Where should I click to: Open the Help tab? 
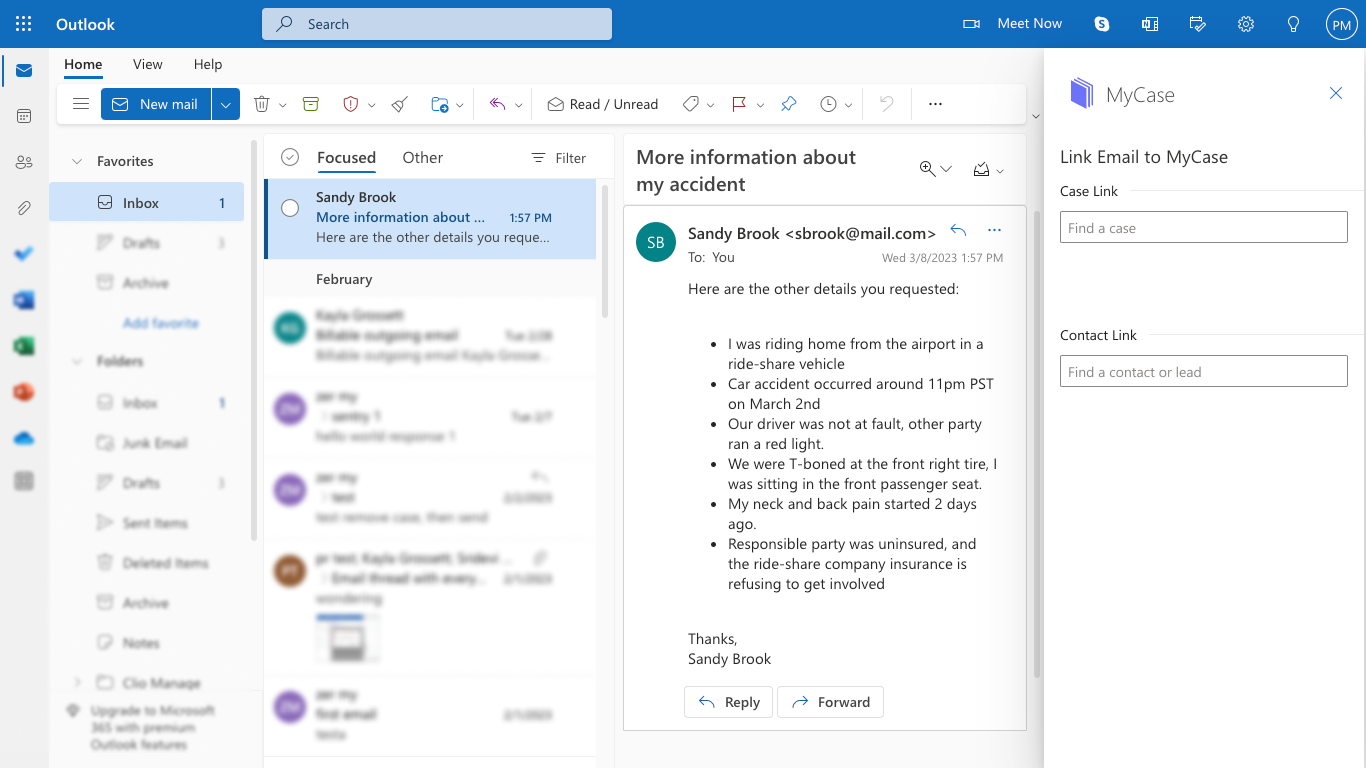[x=208, y=64]
